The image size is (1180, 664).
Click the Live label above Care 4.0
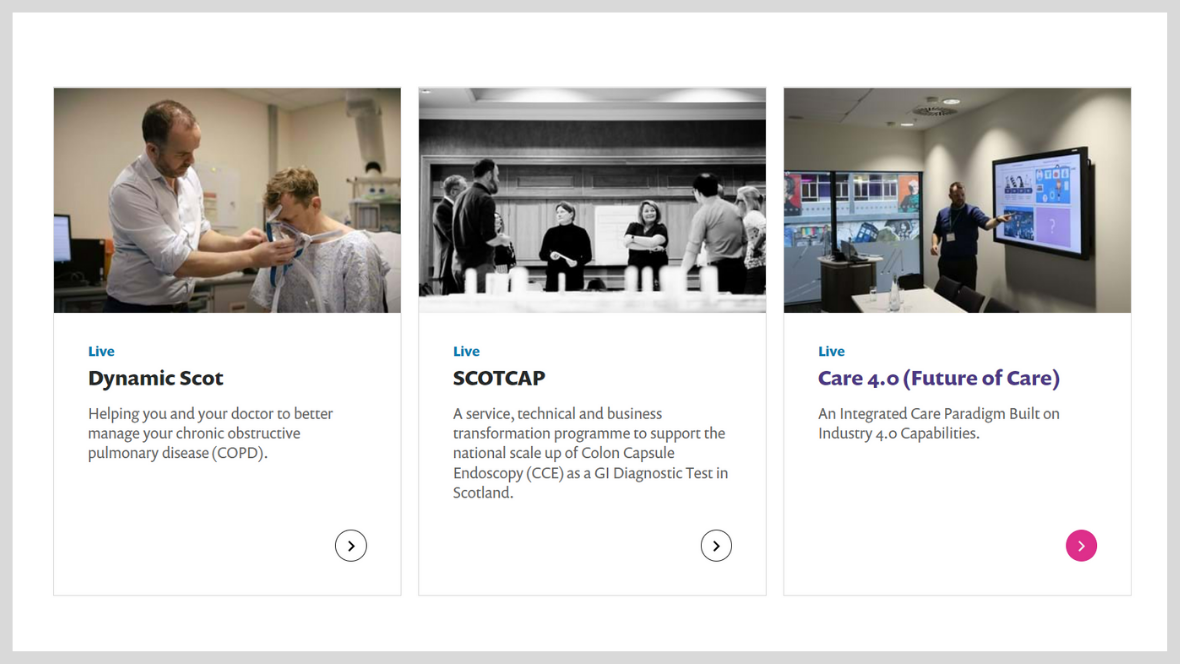831,351
